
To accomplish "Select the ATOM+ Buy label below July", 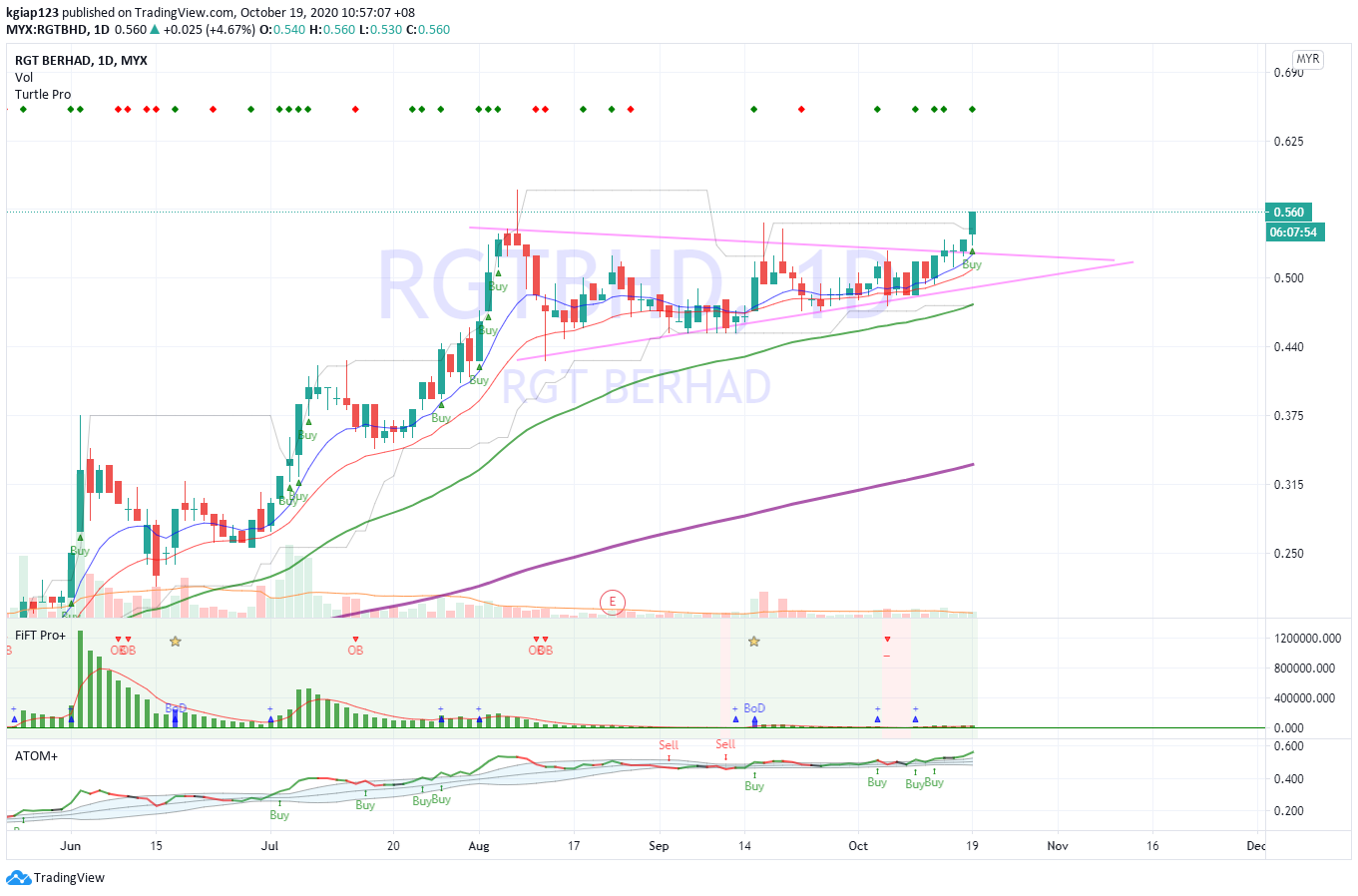I will coord(279,815).
